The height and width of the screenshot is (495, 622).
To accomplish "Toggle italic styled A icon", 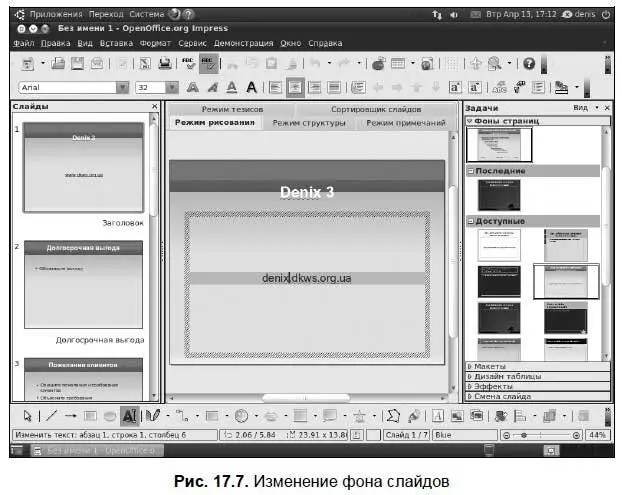I will pos(212,87).
